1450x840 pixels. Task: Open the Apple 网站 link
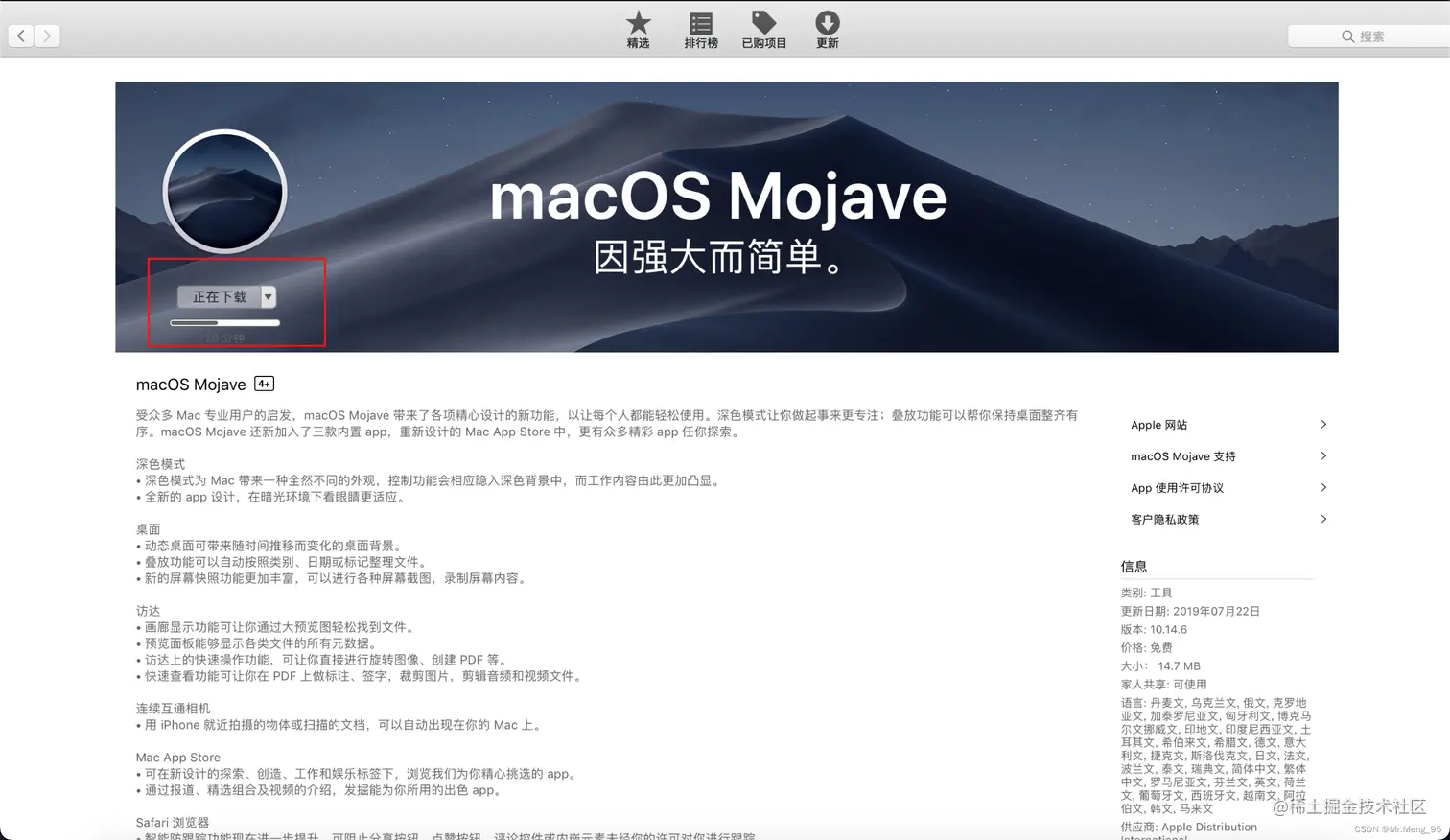coord(1158,425)
